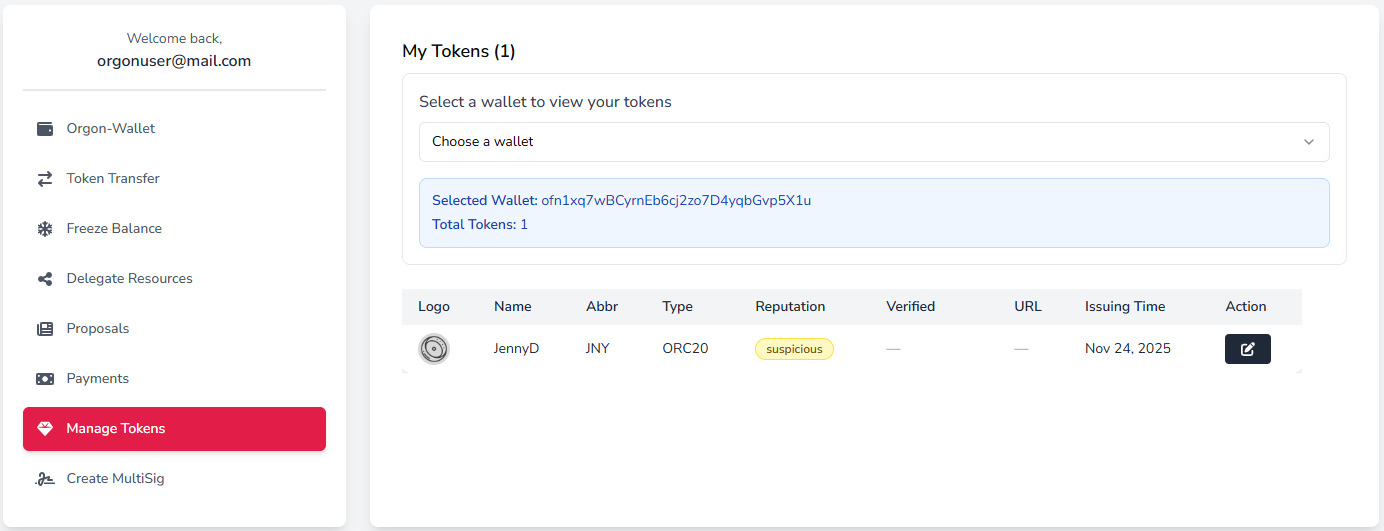Open the Token Transfer menu item
This screenshot has height=531, width=1384.
(x=113, y=179)
